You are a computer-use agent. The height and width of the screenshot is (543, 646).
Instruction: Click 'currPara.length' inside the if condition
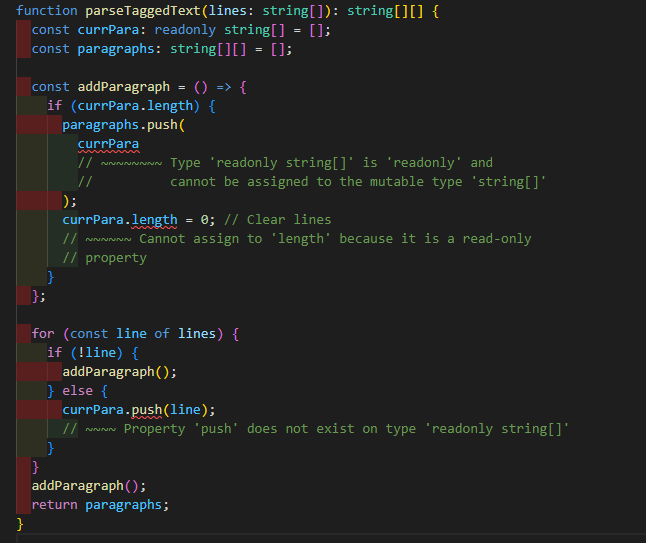point(135,106)
